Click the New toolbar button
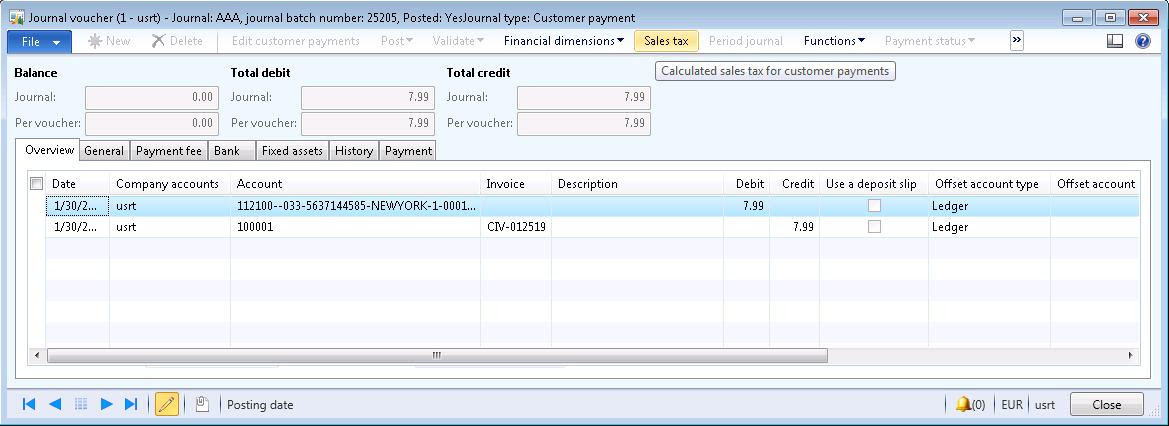 point(109,41)
